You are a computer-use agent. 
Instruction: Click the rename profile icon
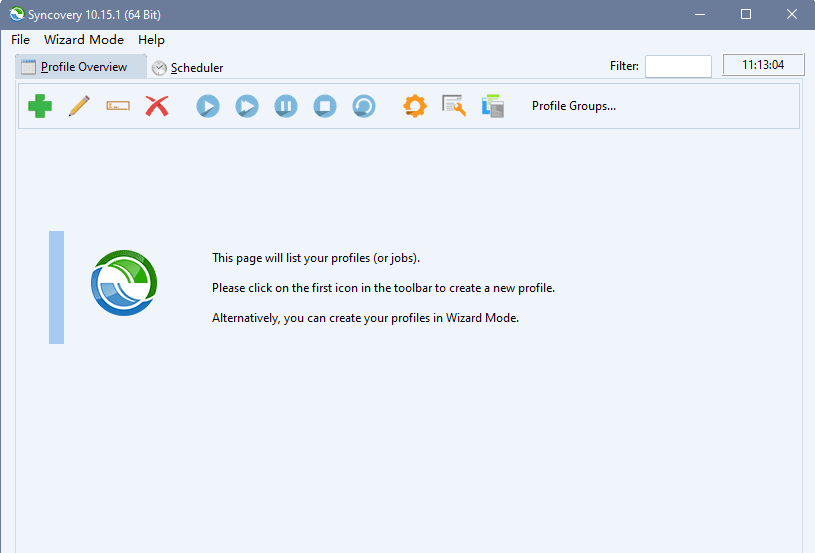pos(118,106)
